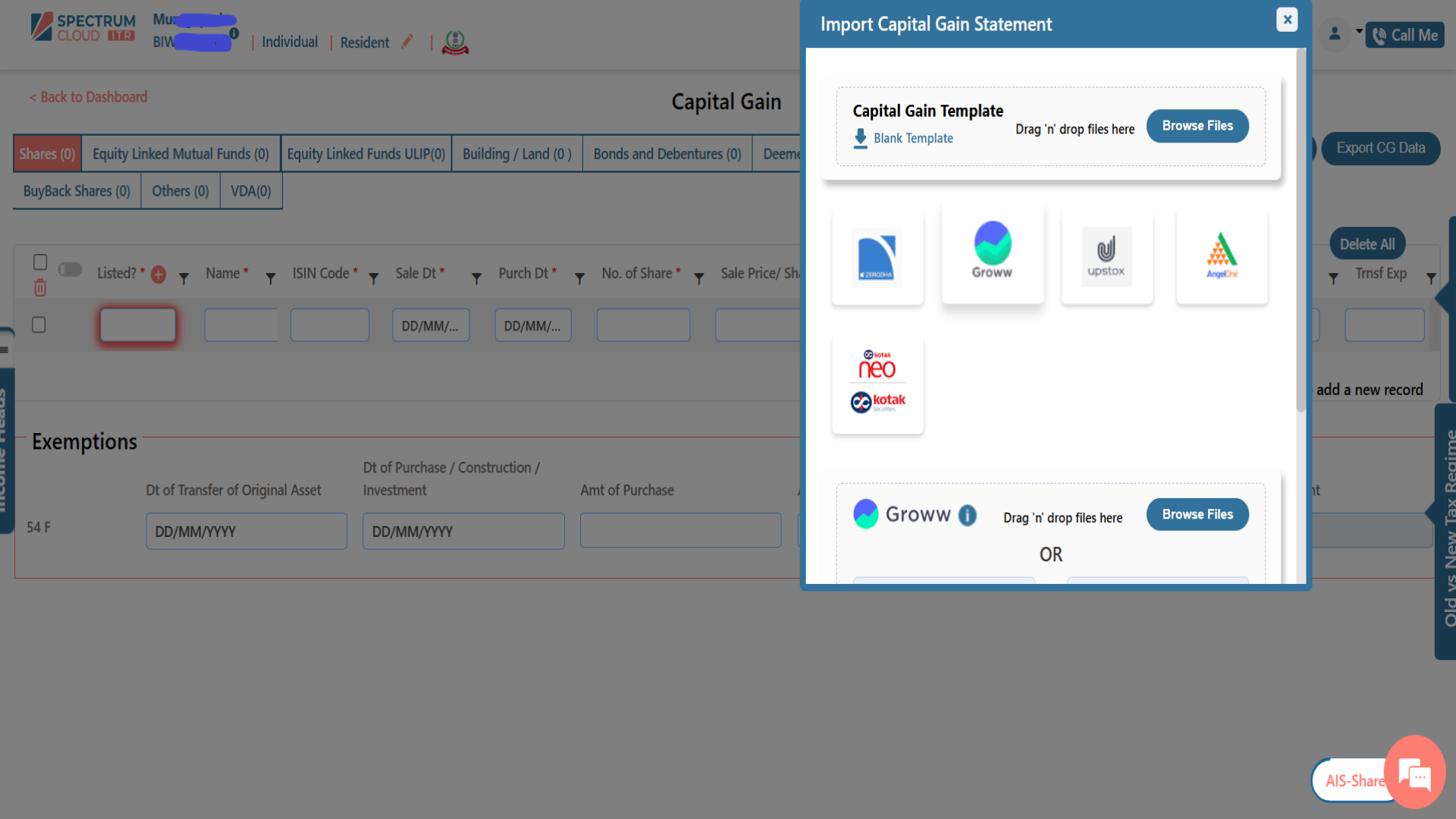Open the Listed? column filter dropdown
Image resolution: width=1456 pixels, height=819 pixels.
pyautogui.click(x=183, y=278)
